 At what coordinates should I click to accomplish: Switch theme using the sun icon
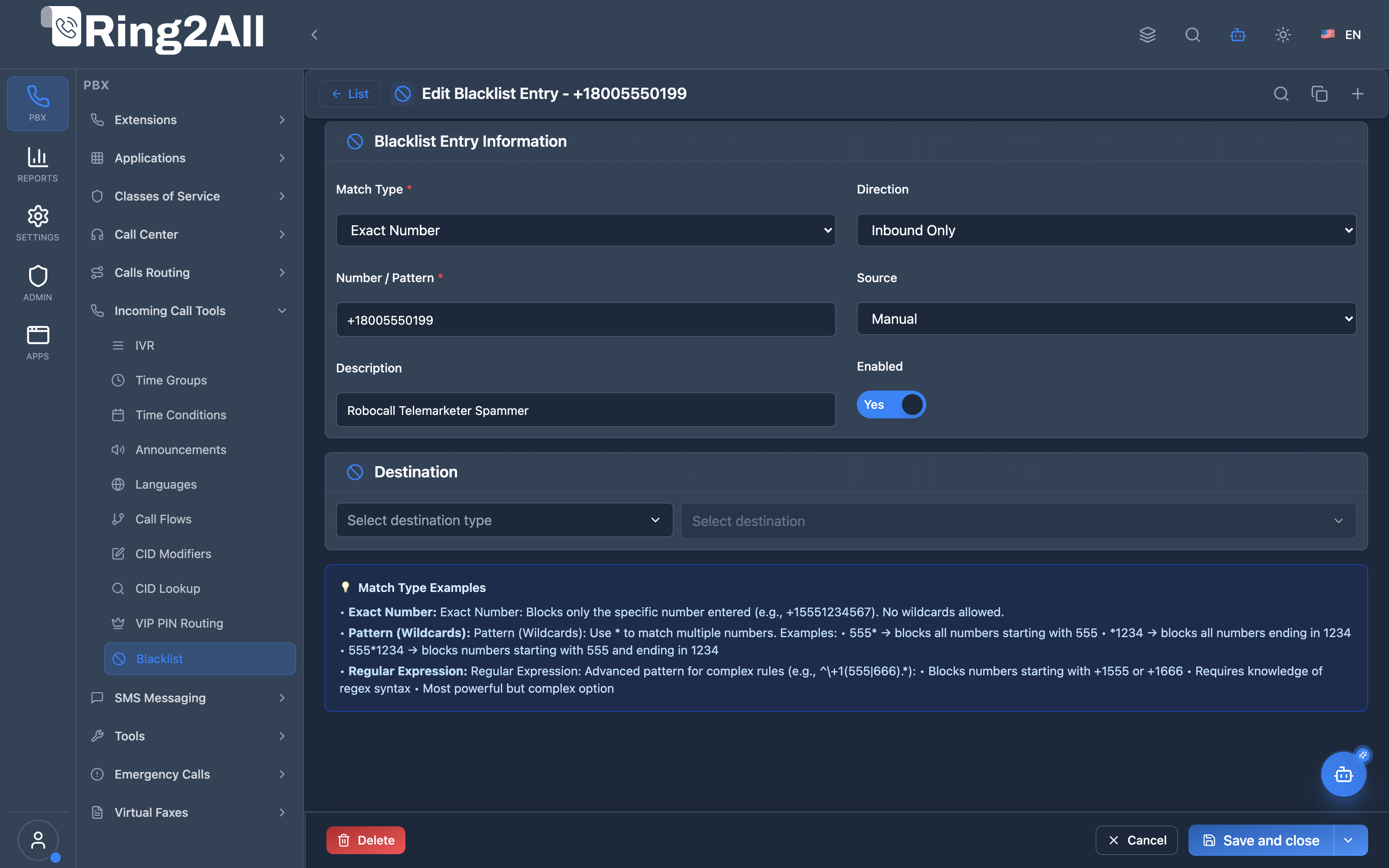point(1283,35)
